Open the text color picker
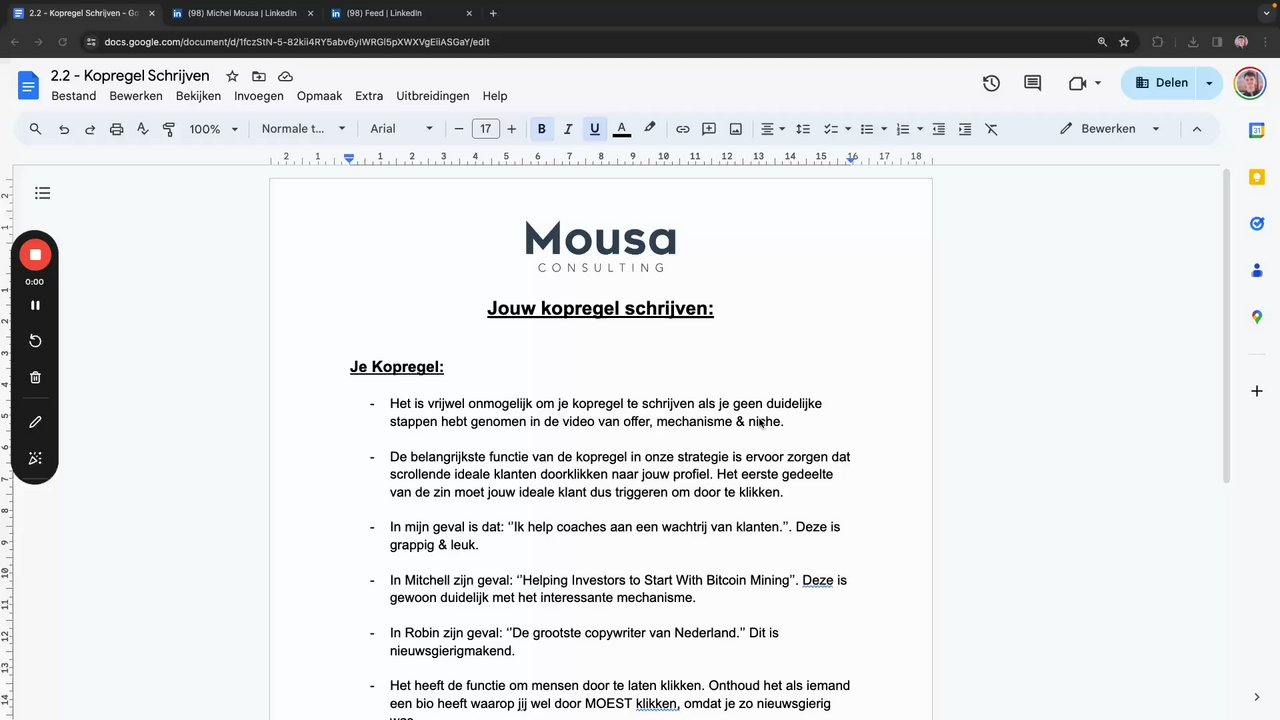1280x720 pixels. coord(621,129)
